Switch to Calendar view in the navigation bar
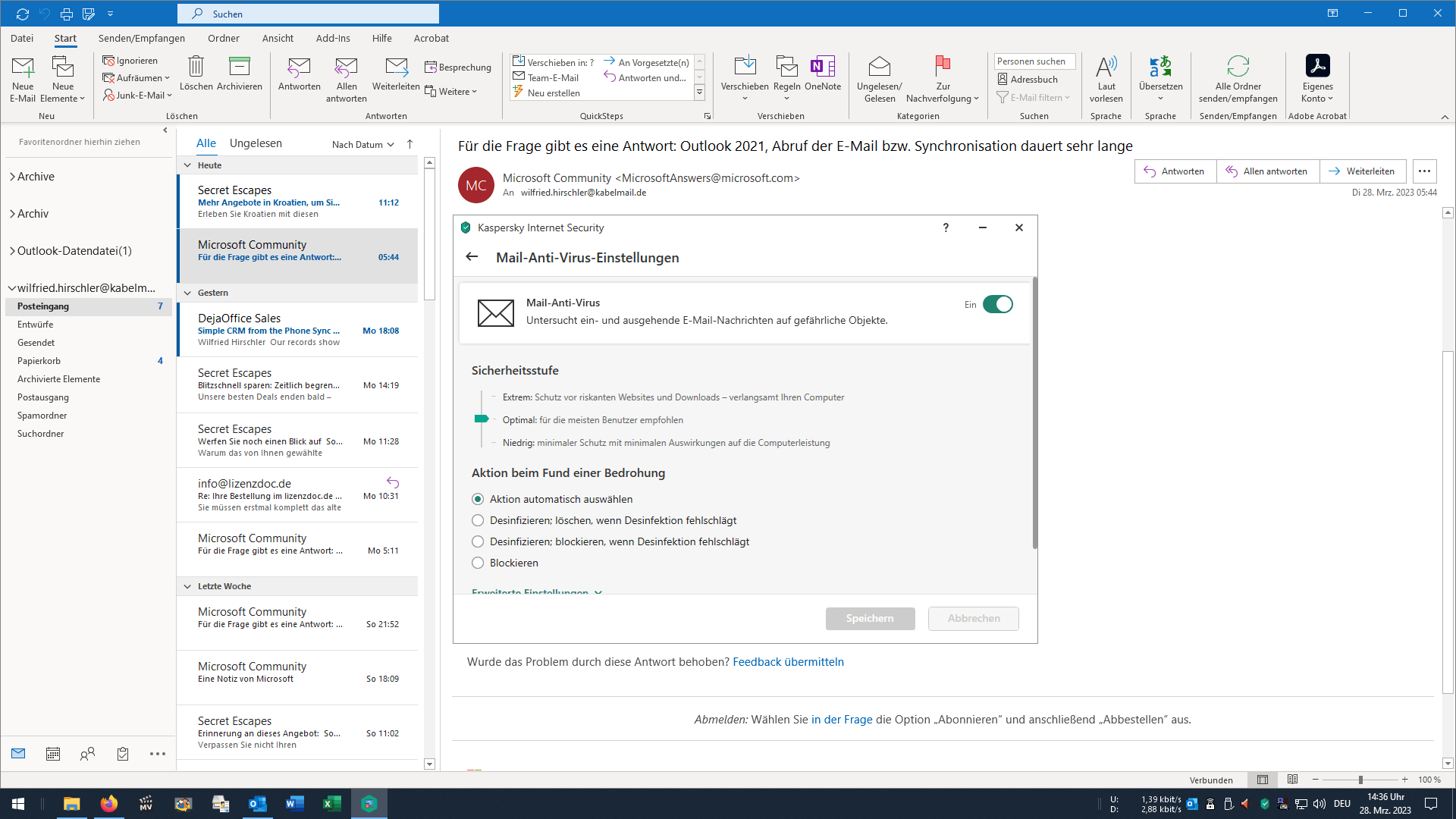The width and height of the screenshot is (1456, 819). 53,754
